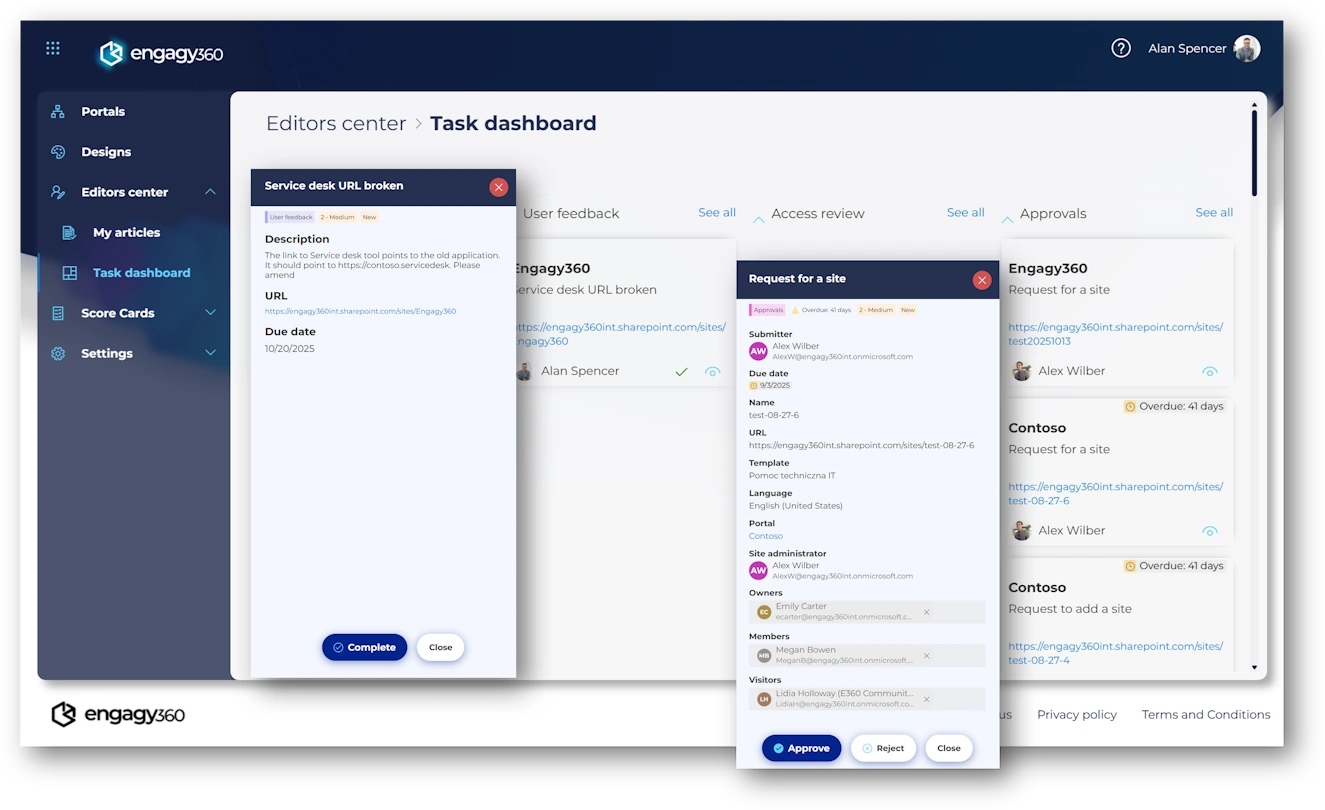Click Alan Spencer's profile avatar

point(1246,48)
